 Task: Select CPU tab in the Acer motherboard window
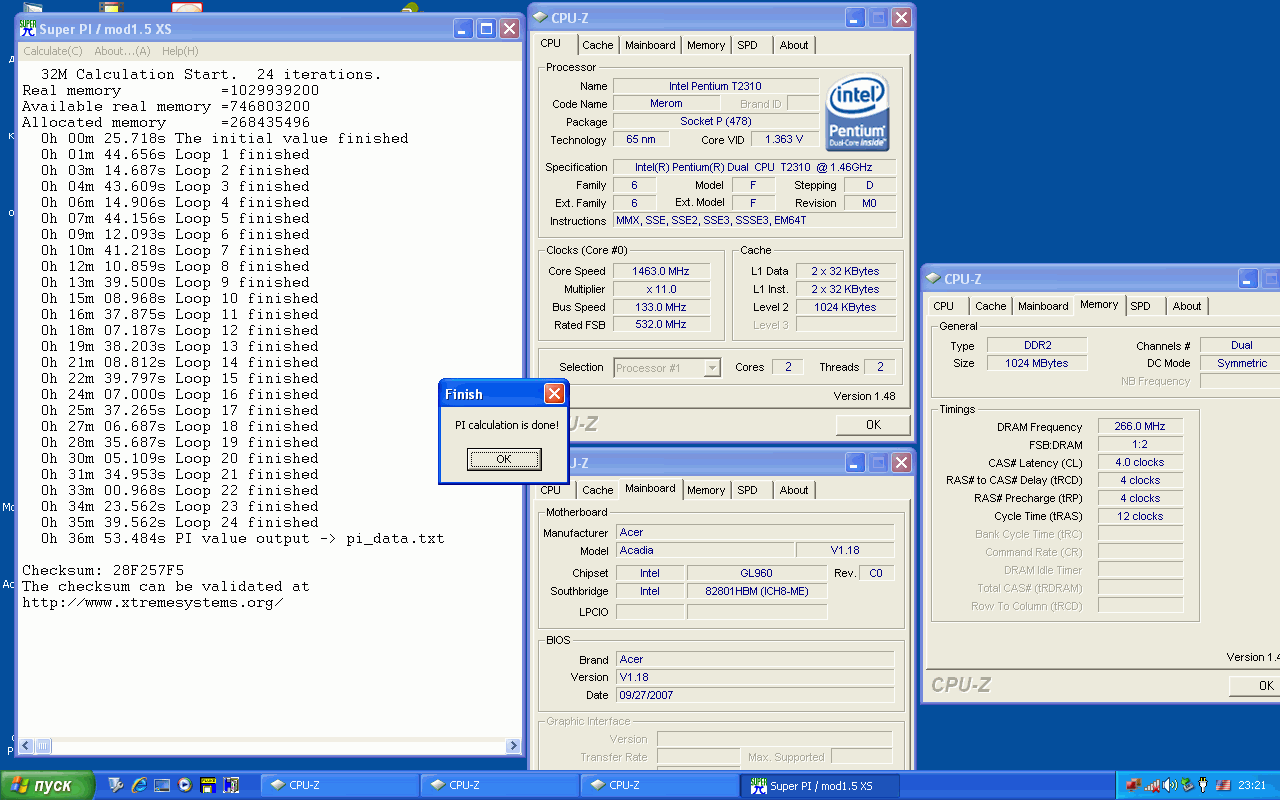coord(551,490)
